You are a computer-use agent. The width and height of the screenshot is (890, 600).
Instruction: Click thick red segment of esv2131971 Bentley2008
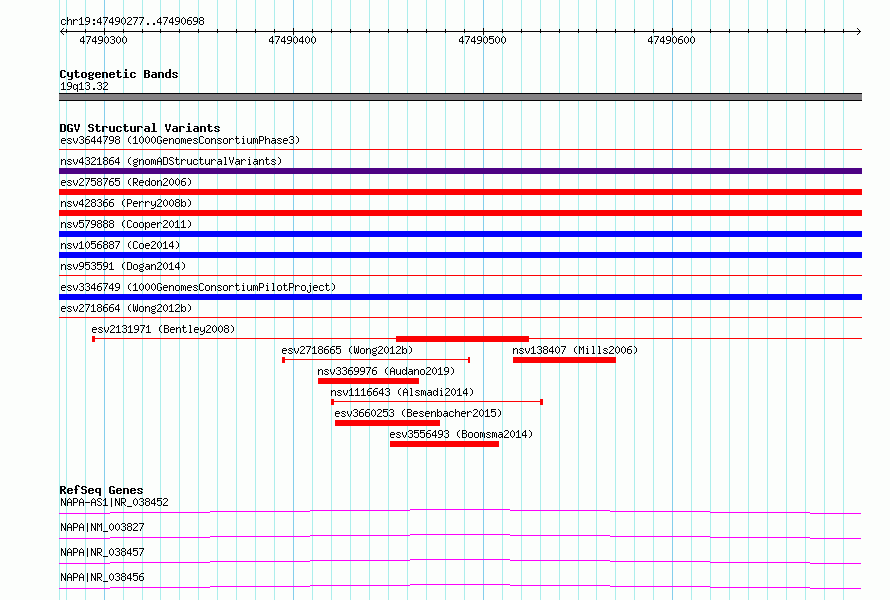[x=463, y=339]
